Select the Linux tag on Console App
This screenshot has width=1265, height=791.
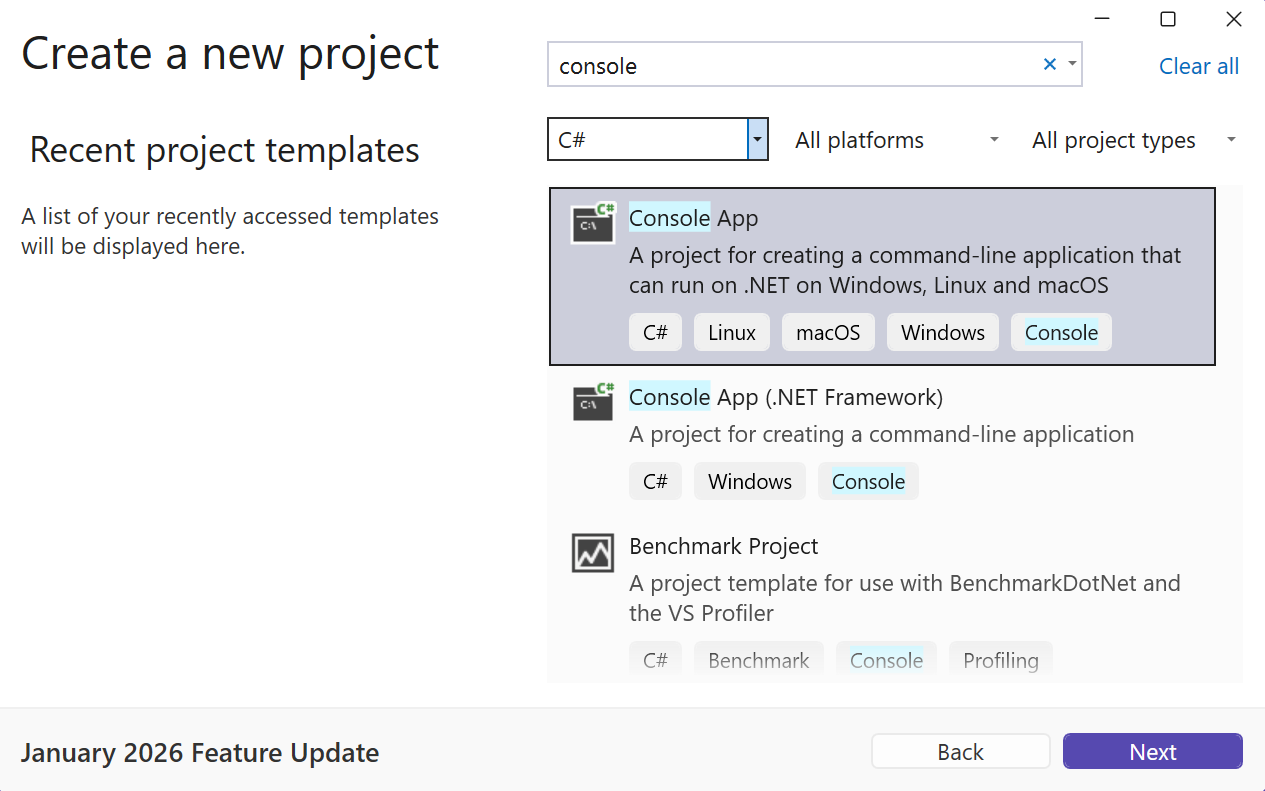pyautogui.click(x=731, y=331)
